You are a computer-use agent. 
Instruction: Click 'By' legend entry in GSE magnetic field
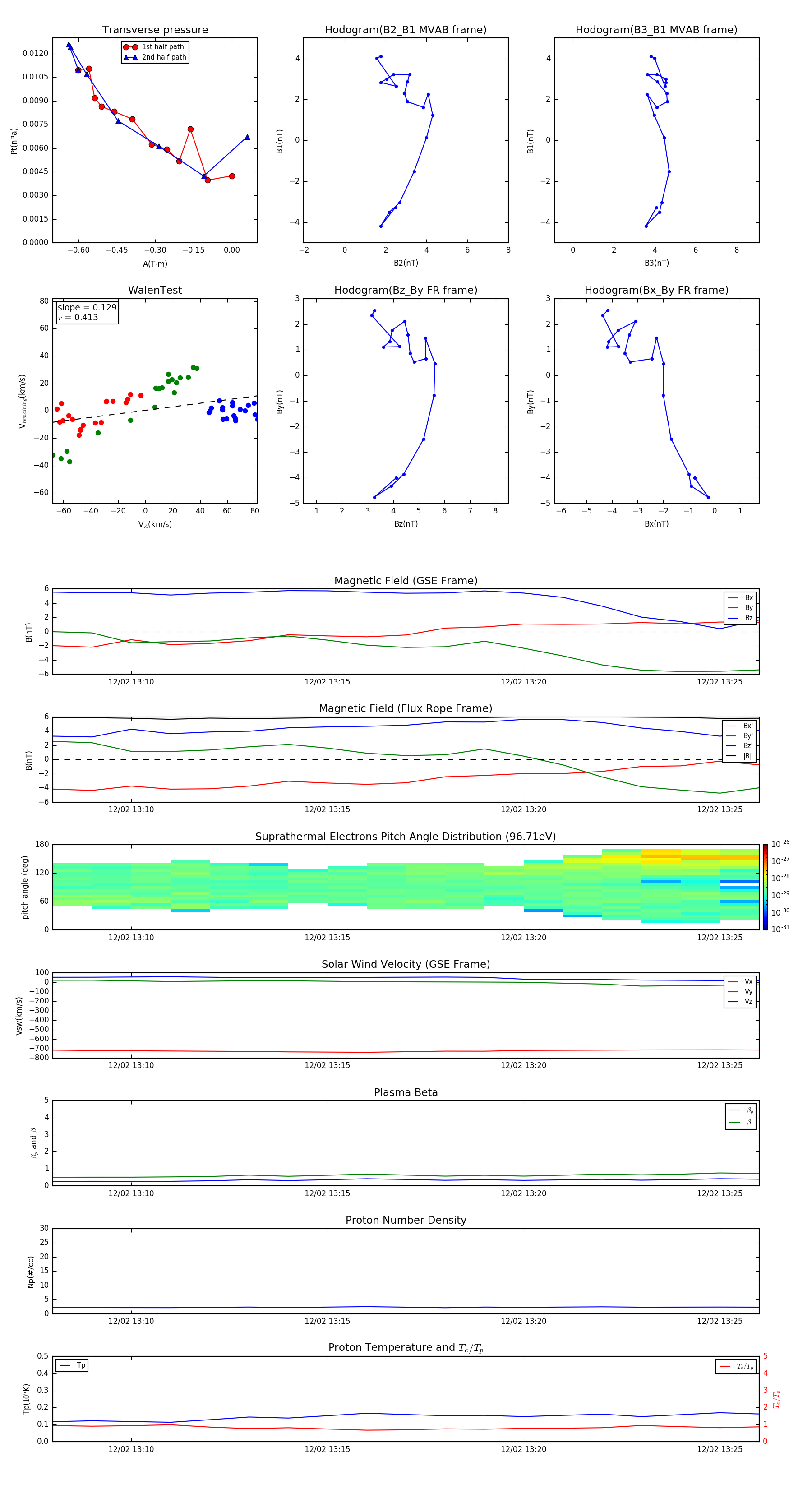click(741, 607)
